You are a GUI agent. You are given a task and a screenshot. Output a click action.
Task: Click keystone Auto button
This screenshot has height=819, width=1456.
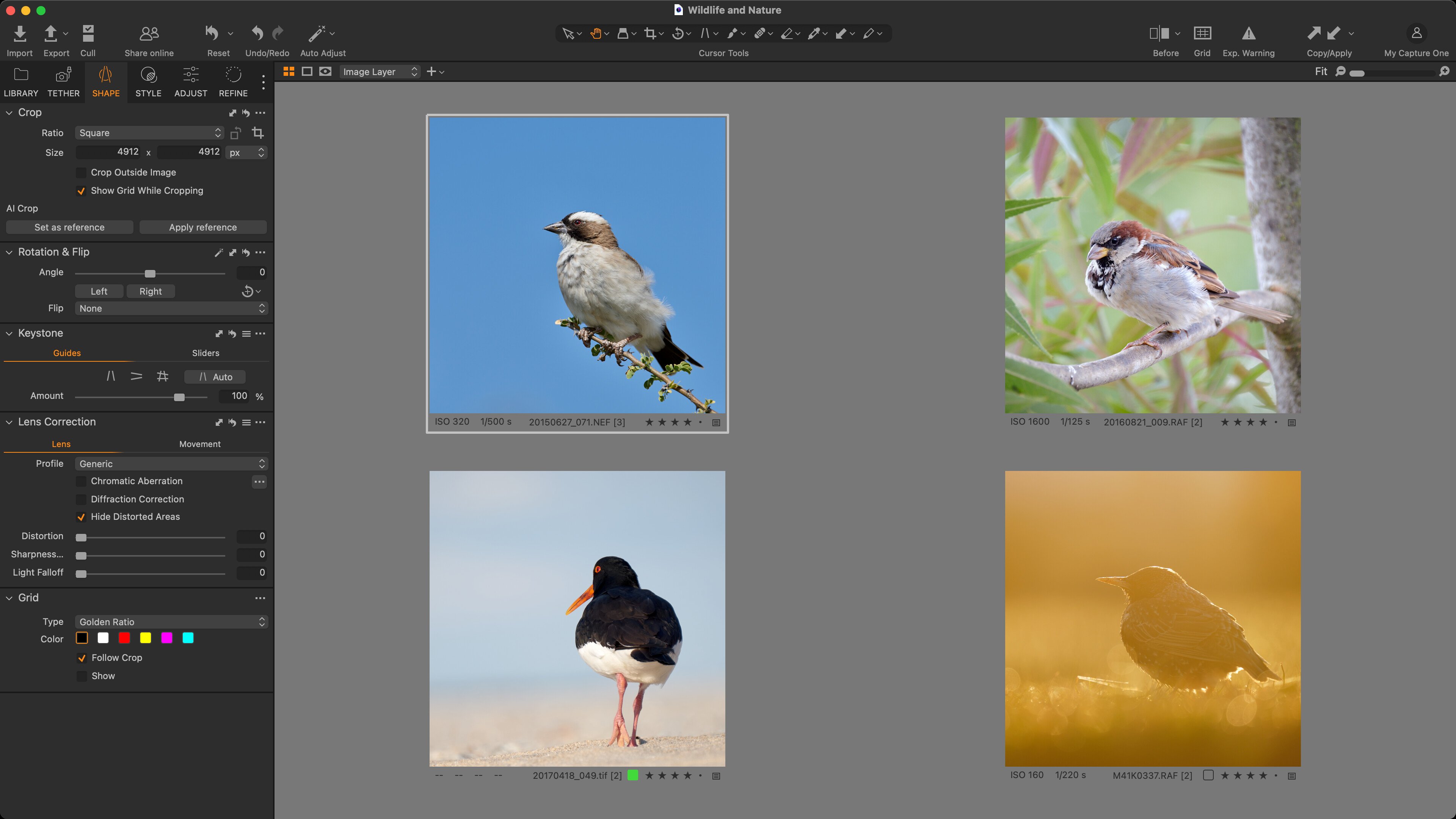(215, 377)
